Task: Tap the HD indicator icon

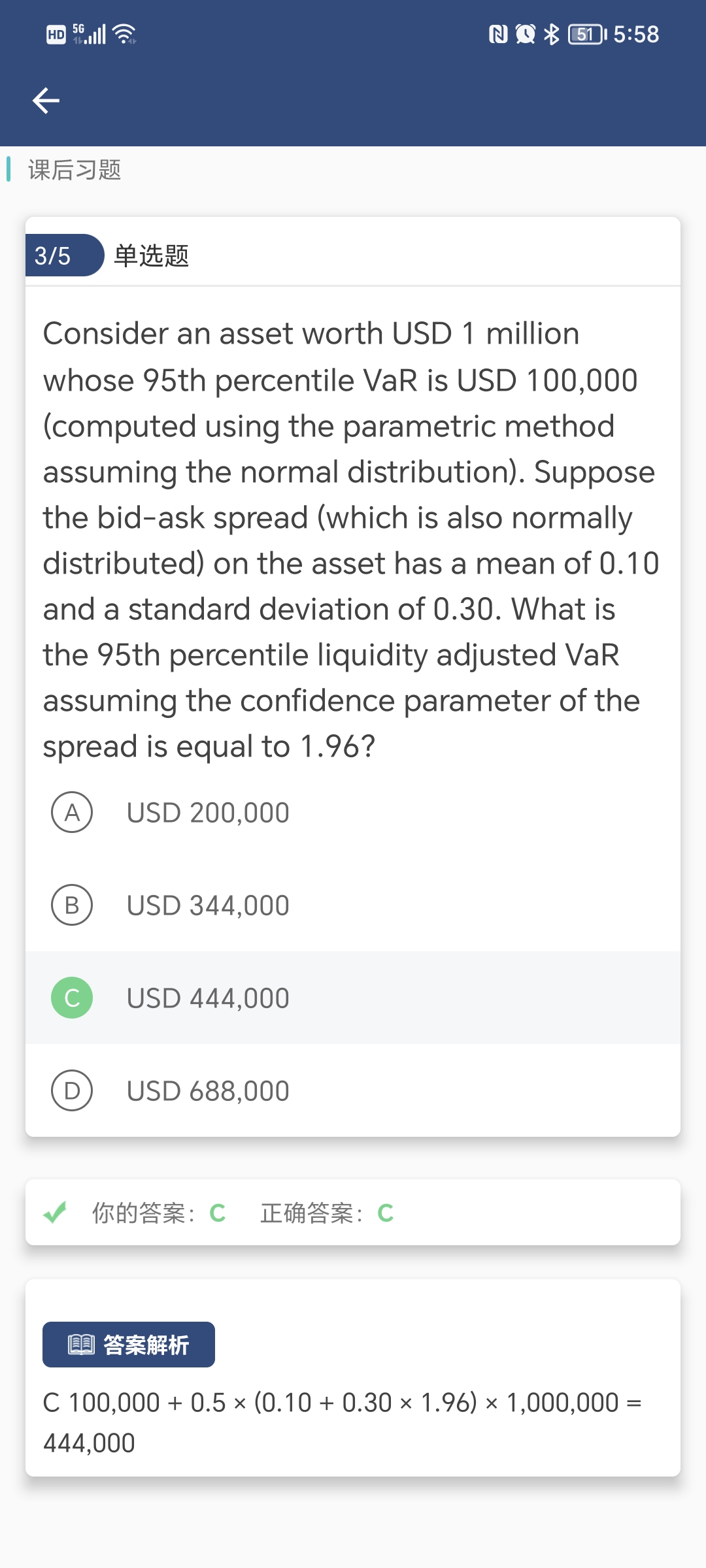Action: coord(56,34)
